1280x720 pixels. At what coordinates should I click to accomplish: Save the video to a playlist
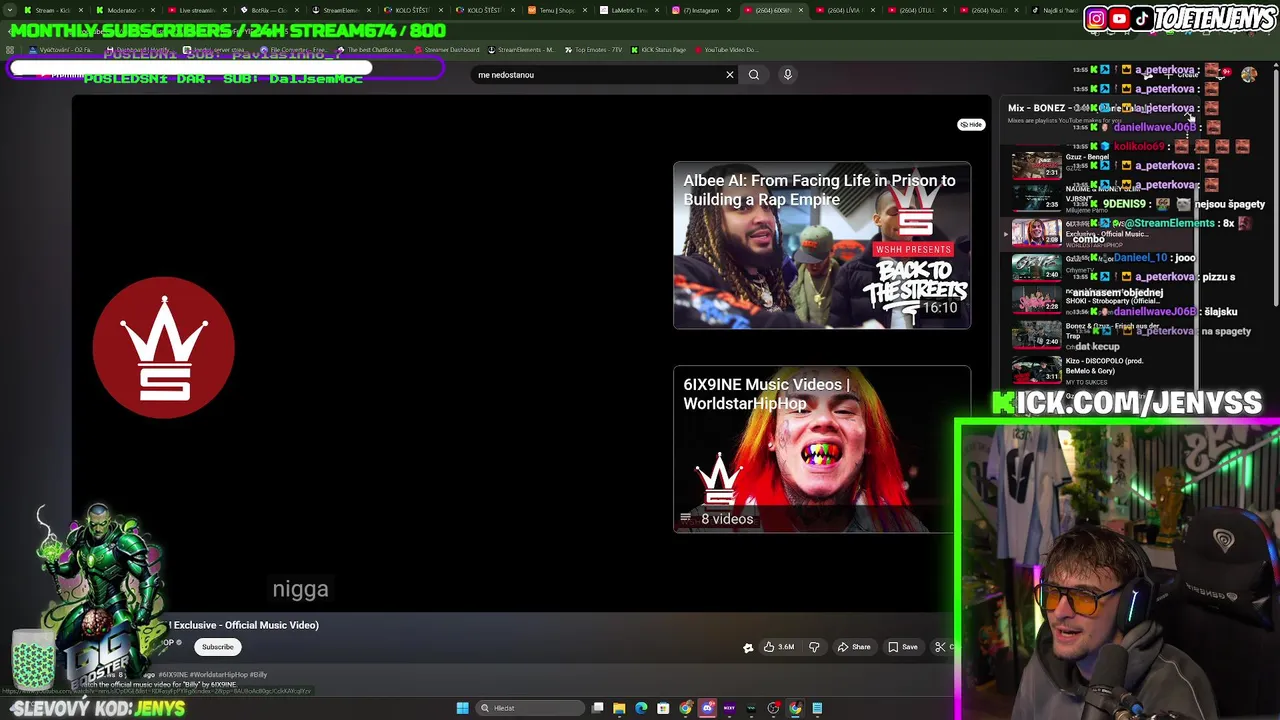pyautogui.click(x=903, y=647)
